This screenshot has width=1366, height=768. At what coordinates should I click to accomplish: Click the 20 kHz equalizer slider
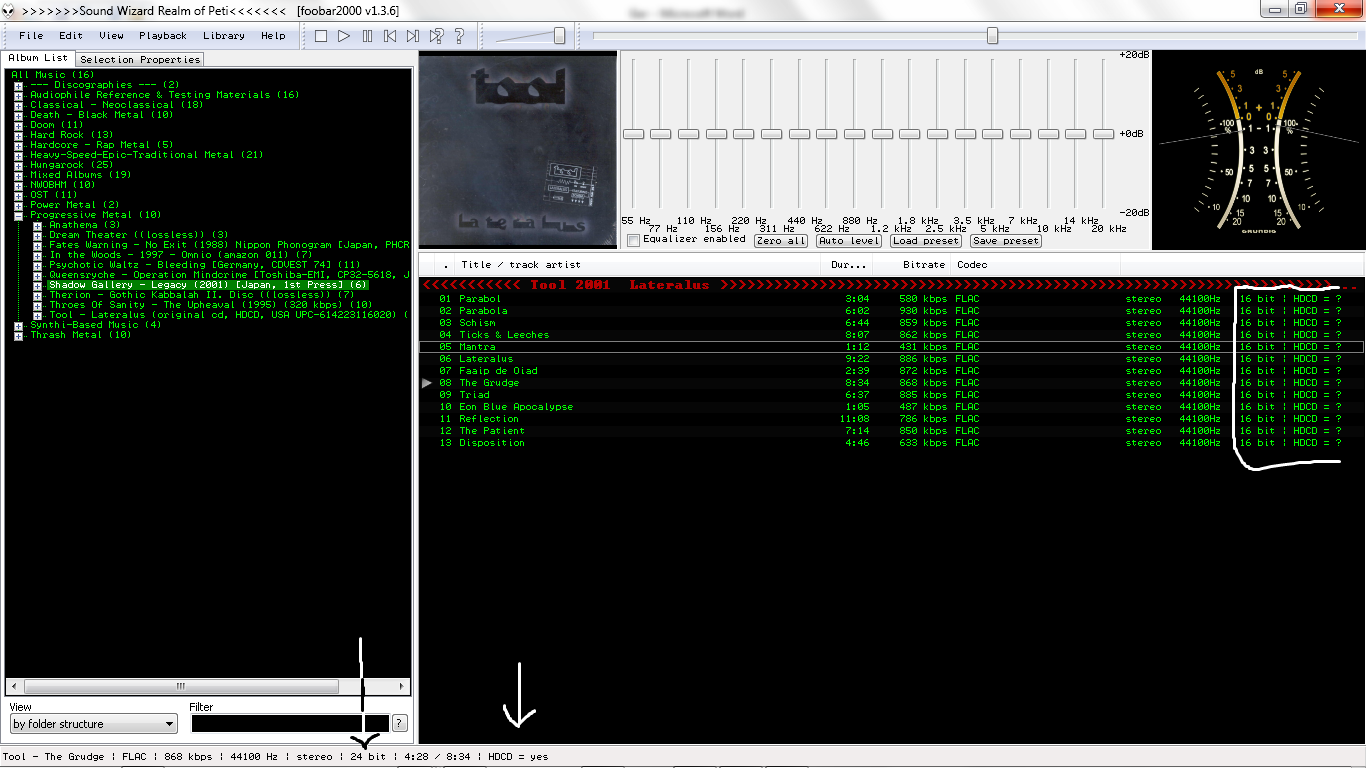[x=1103, y=134]
